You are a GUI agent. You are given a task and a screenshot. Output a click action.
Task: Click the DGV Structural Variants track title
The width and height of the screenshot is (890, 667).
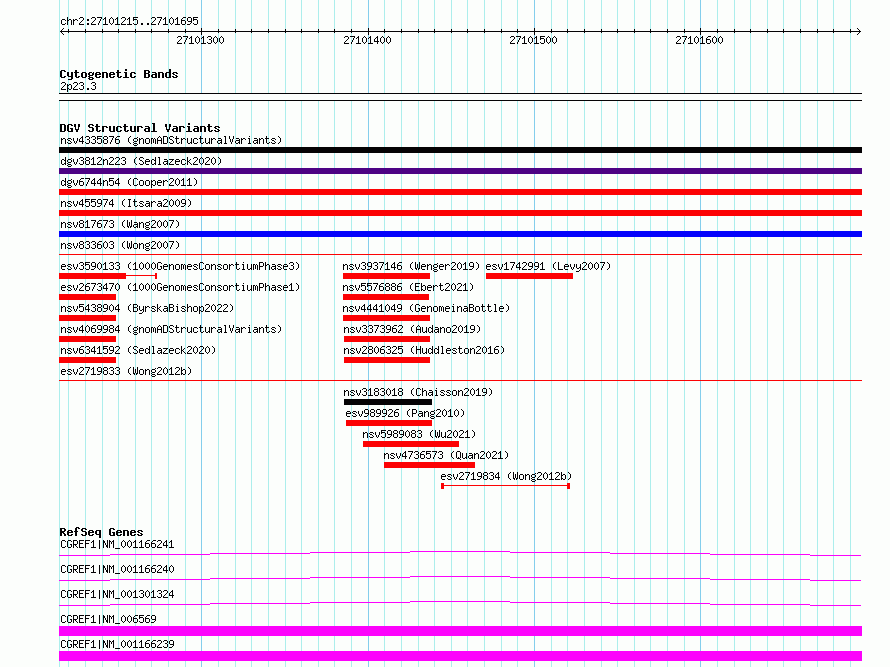click(140, 128)
